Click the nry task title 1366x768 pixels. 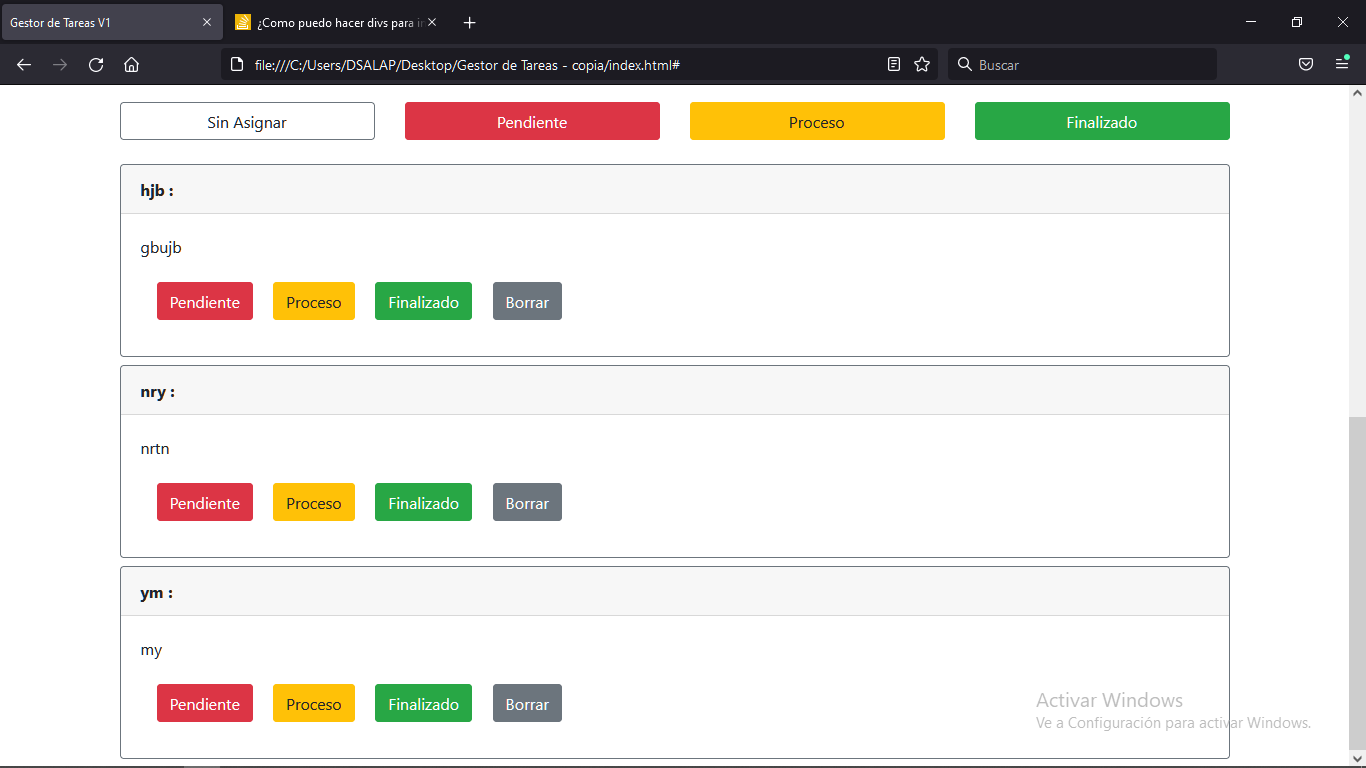pos(158,392)
